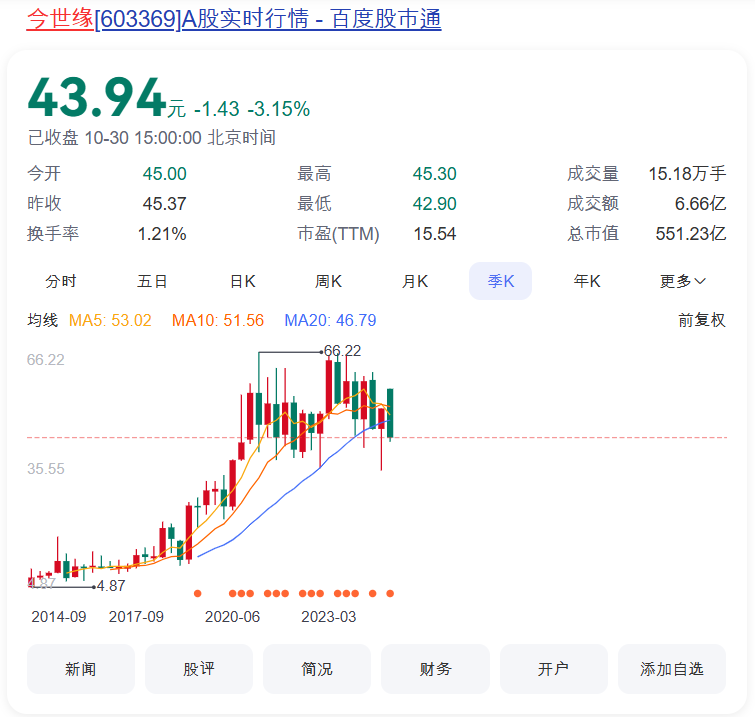
Task: Click the MA20: 46.79 indicator label
Action: (330, 320)
